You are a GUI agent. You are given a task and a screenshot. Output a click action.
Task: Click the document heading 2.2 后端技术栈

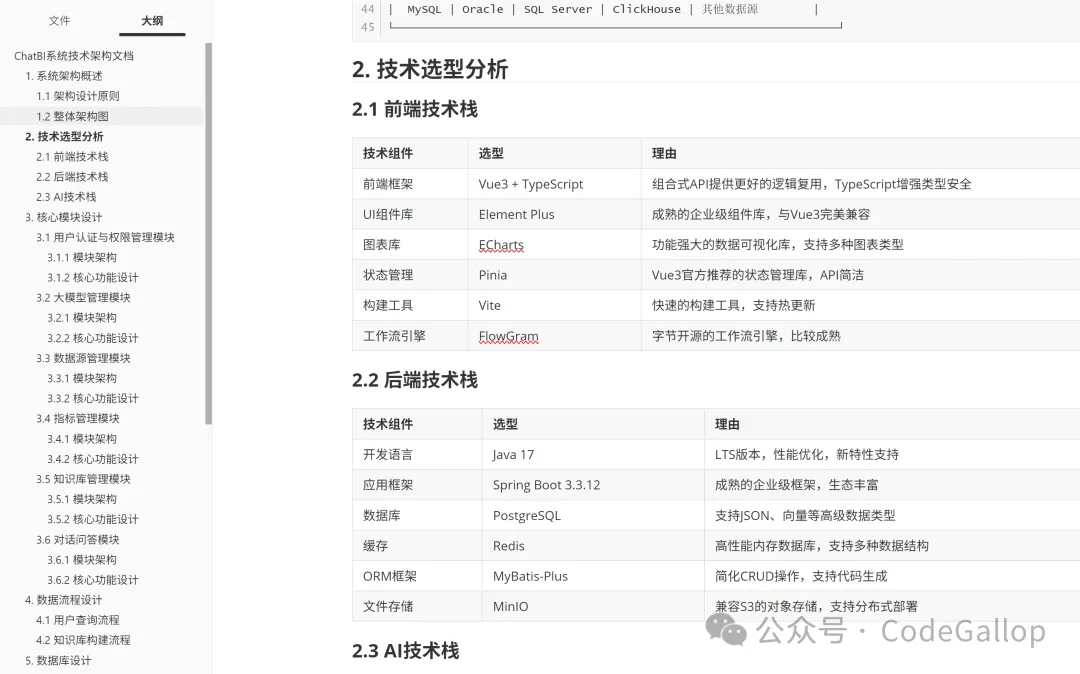coord(415,380)
